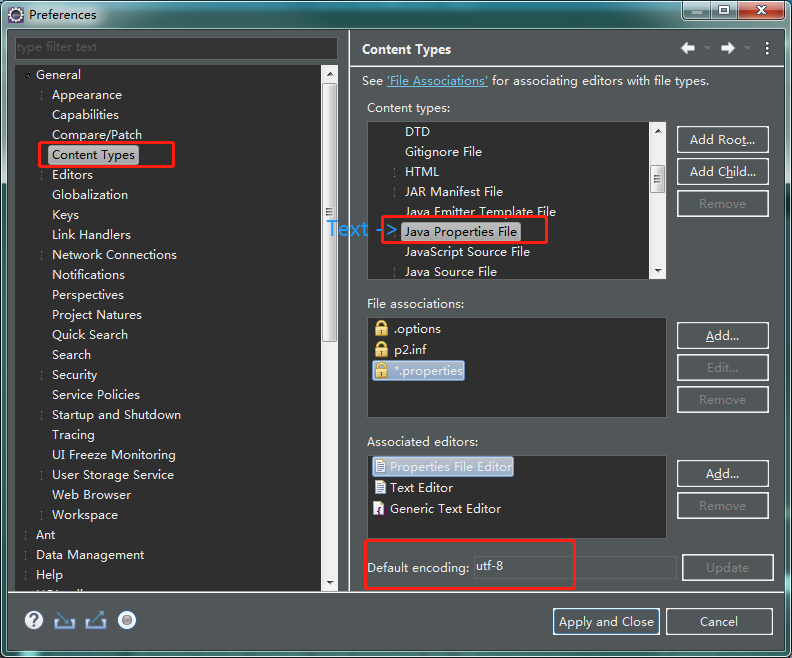This screenshot has width=792, height=658.
Task: Select JavaScript Source File type
Action: point(467,252)
